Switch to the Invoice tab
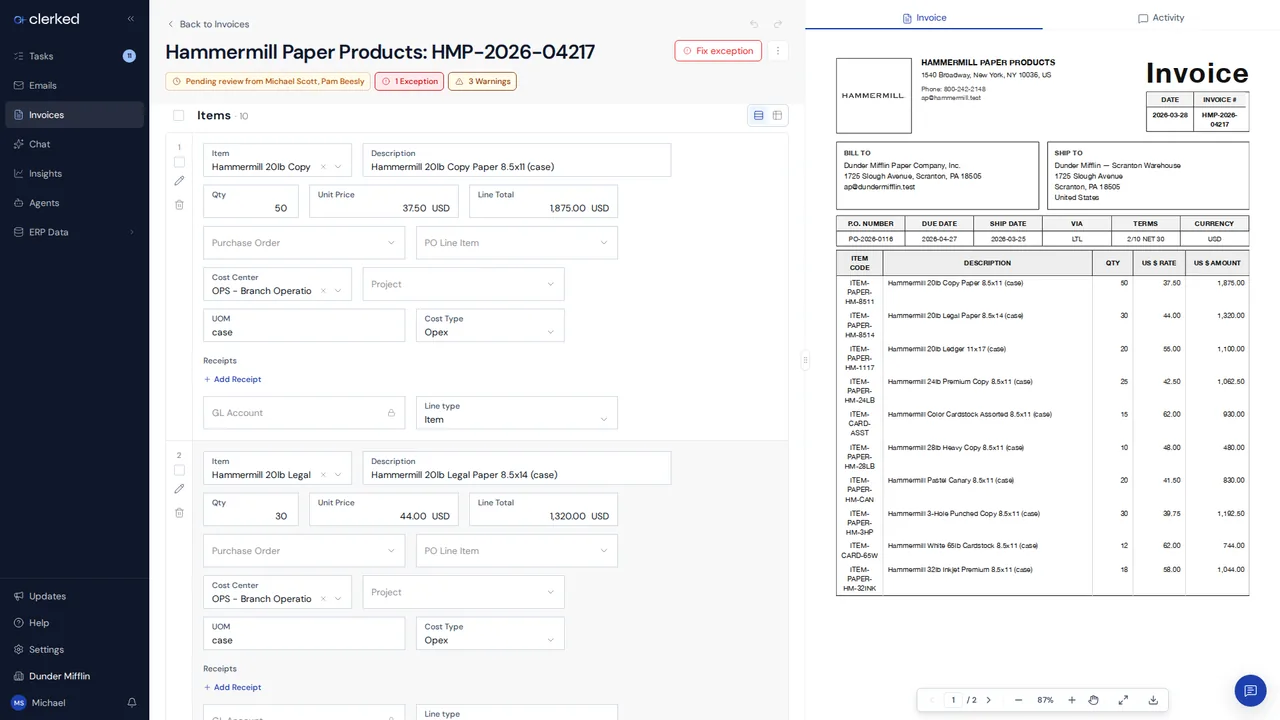Screen dimensions: 1280x720 tap(924, 17)
